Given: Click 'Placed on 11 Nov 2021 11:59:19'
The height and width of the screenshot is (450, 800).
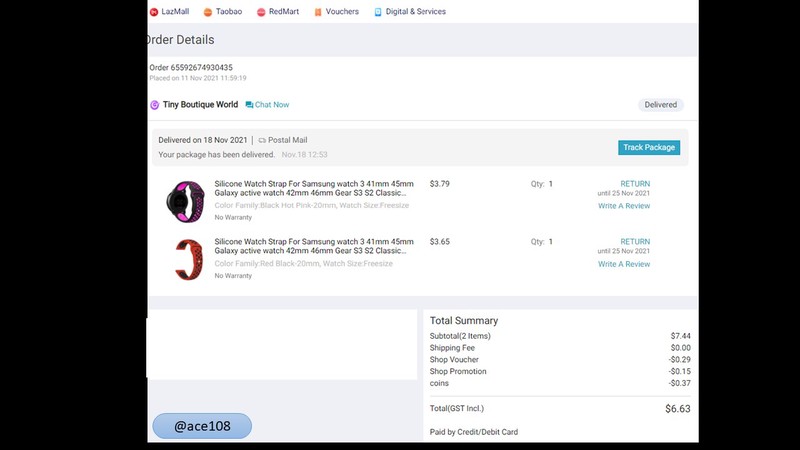Looking at the screenshot, I should pyautogui.click(x=197, y=78).
